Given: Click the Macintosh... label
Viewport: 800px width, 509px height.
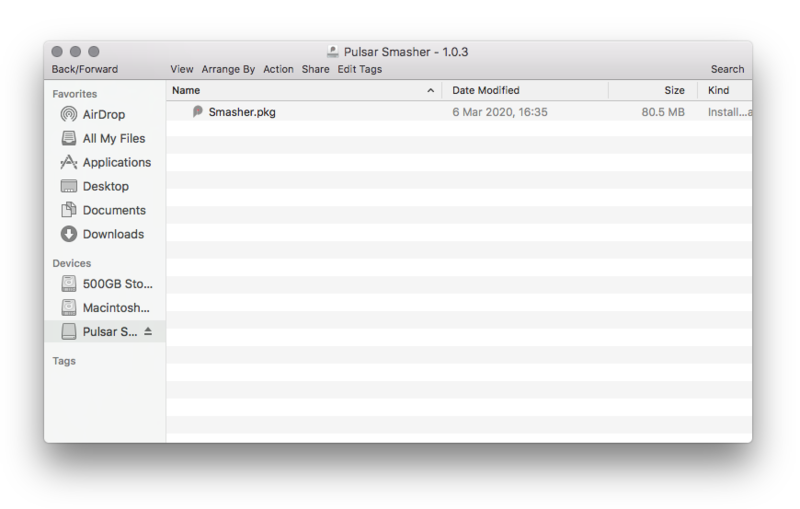Looking at the screenshot, I should coord(116,308).
